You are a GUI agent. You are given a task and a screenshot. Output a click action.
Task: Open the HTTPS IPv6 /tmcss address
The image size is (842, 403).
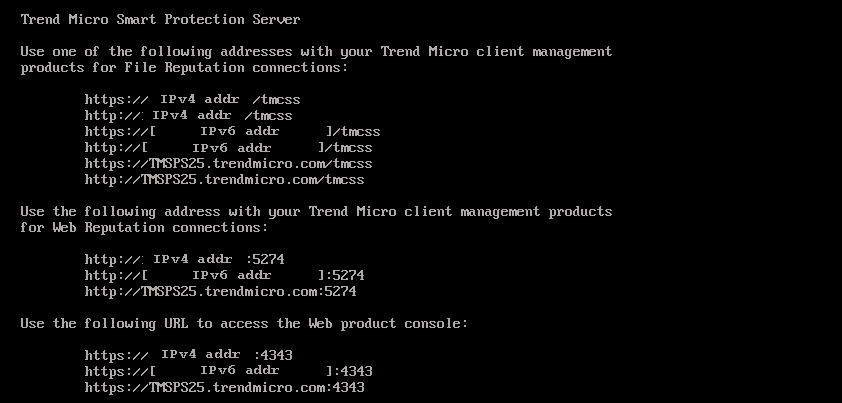pos(232,132)
